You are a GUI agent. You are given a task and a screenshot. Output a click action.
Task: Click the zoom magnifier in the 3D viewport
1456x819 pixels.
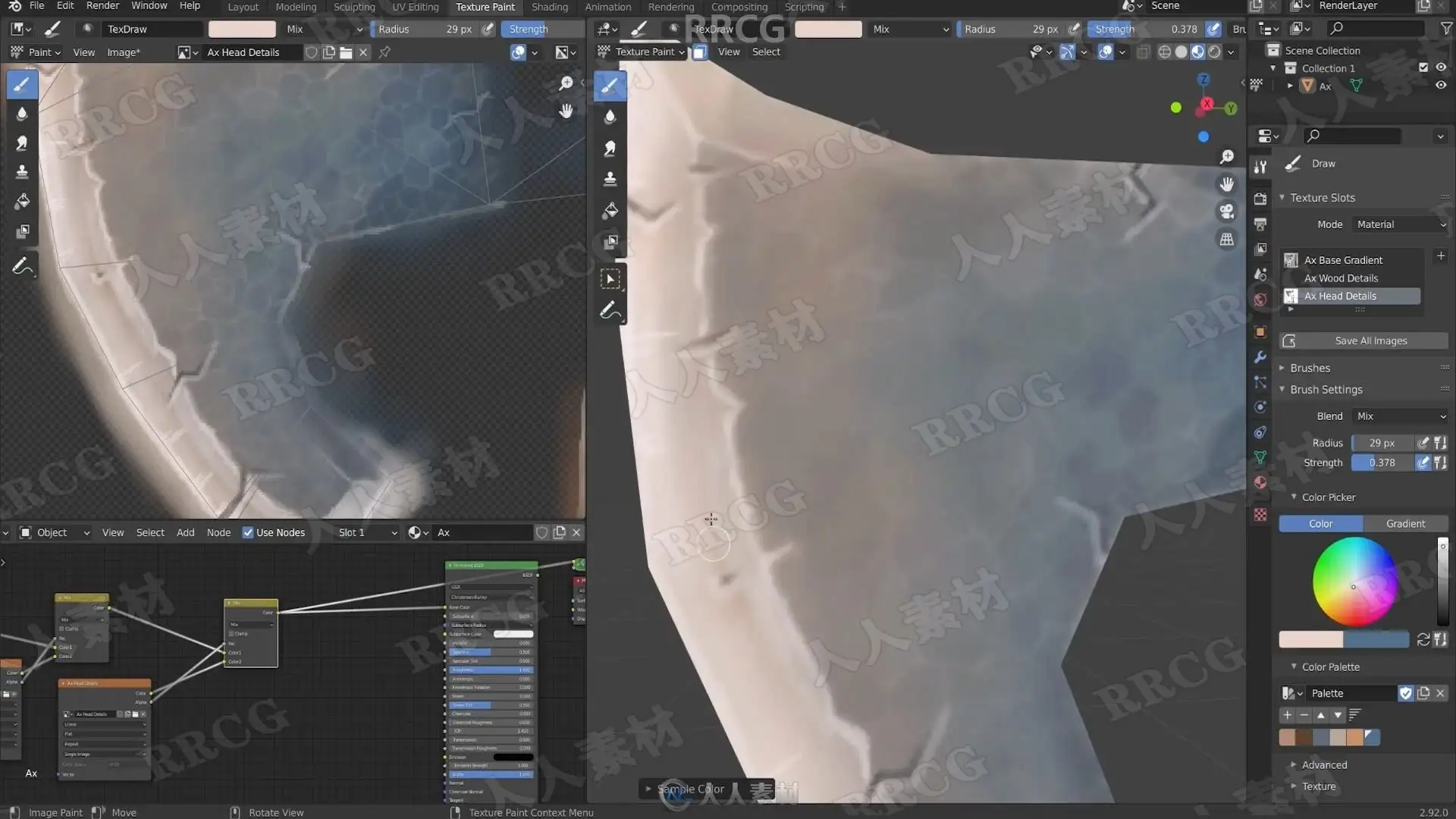(1226, 157)
